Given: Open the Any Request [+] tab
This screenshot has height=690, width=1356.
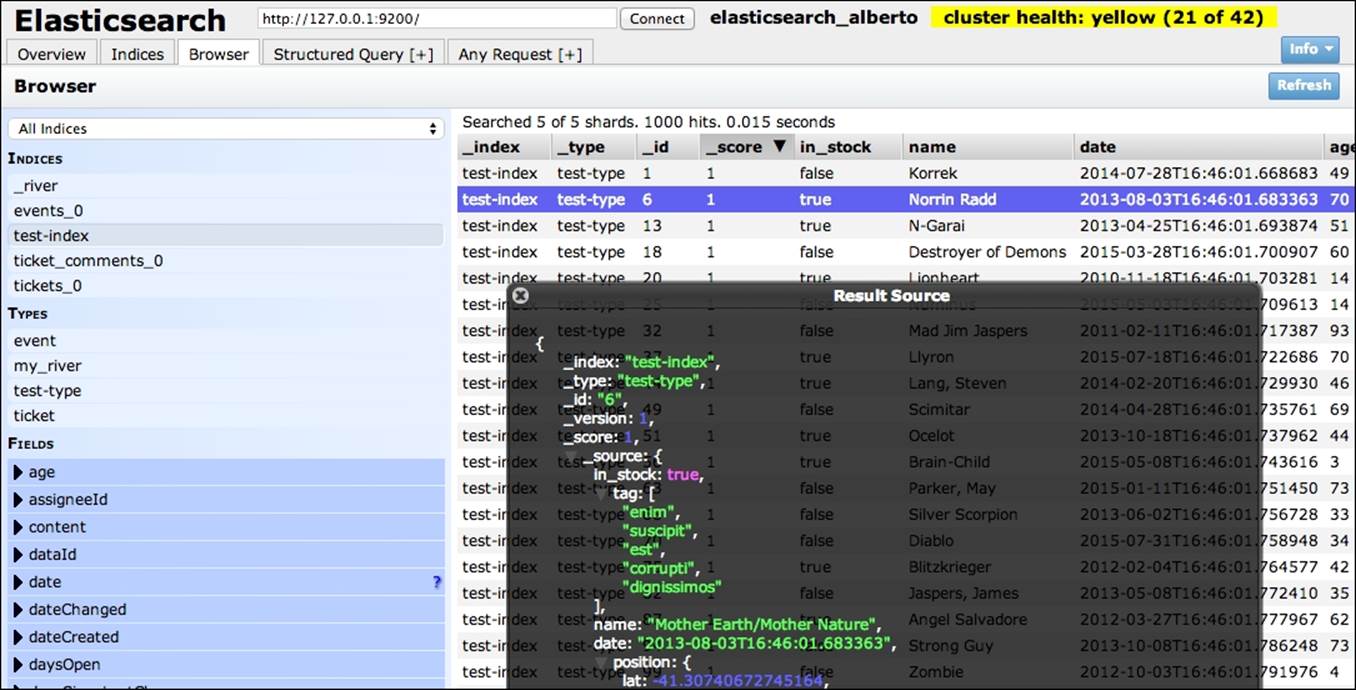Looking at the screenshot, I should pos(520,54).
